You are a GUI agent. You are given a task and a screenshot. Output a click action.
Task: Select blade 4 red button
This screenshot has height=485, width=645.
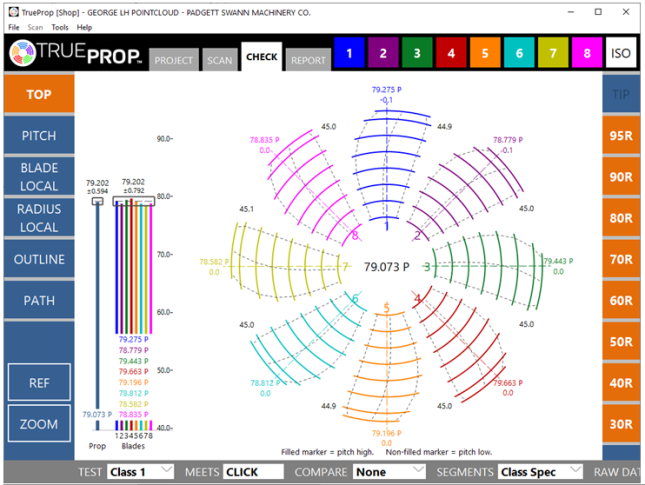coord(450,54)
